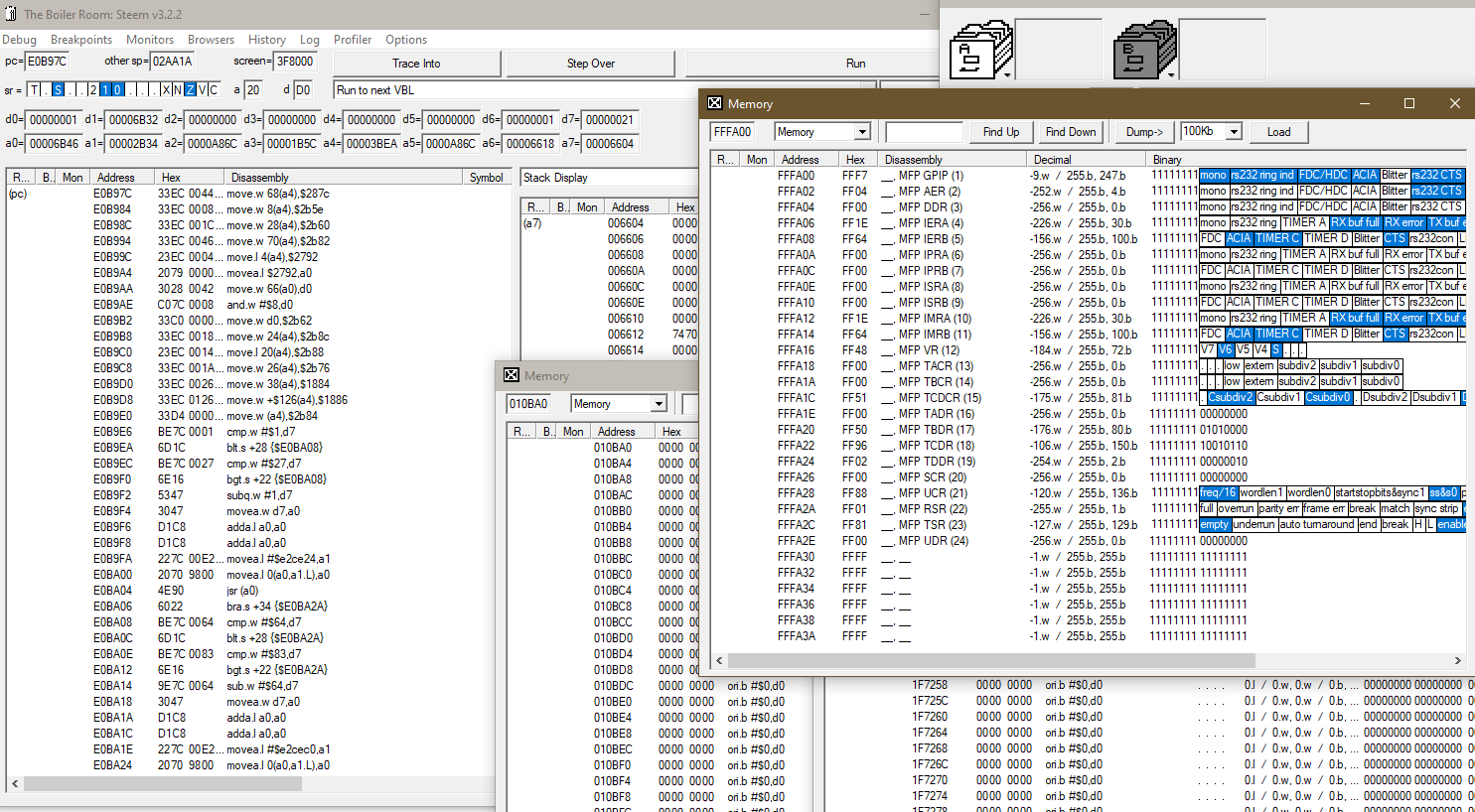Image resolution: width=1475 pixels, height=812 pixels.
Task: Click the icon of the background 010BA0 Memory window
Action: (x=512, y=375)
